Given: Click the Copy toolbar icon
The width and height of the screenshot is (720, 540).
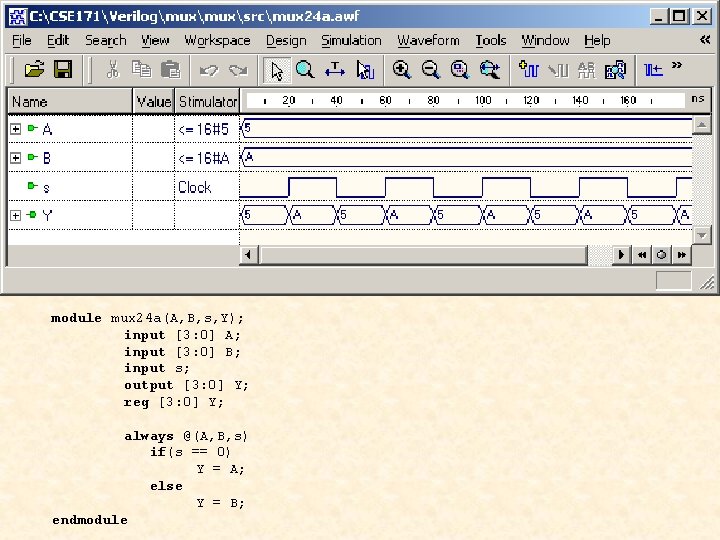Looking at the screenshot, I should [141, 69].
